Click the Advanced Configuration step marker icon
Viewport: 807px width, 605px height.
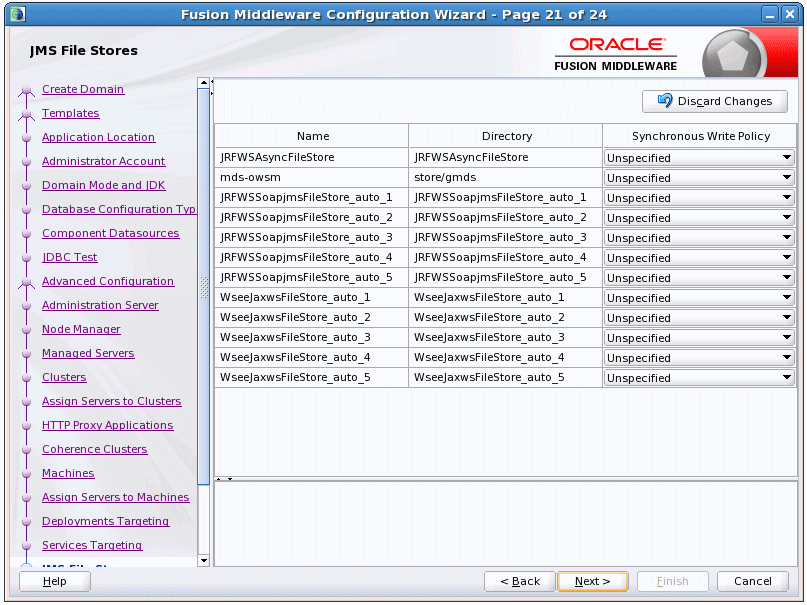pos(26,283)
